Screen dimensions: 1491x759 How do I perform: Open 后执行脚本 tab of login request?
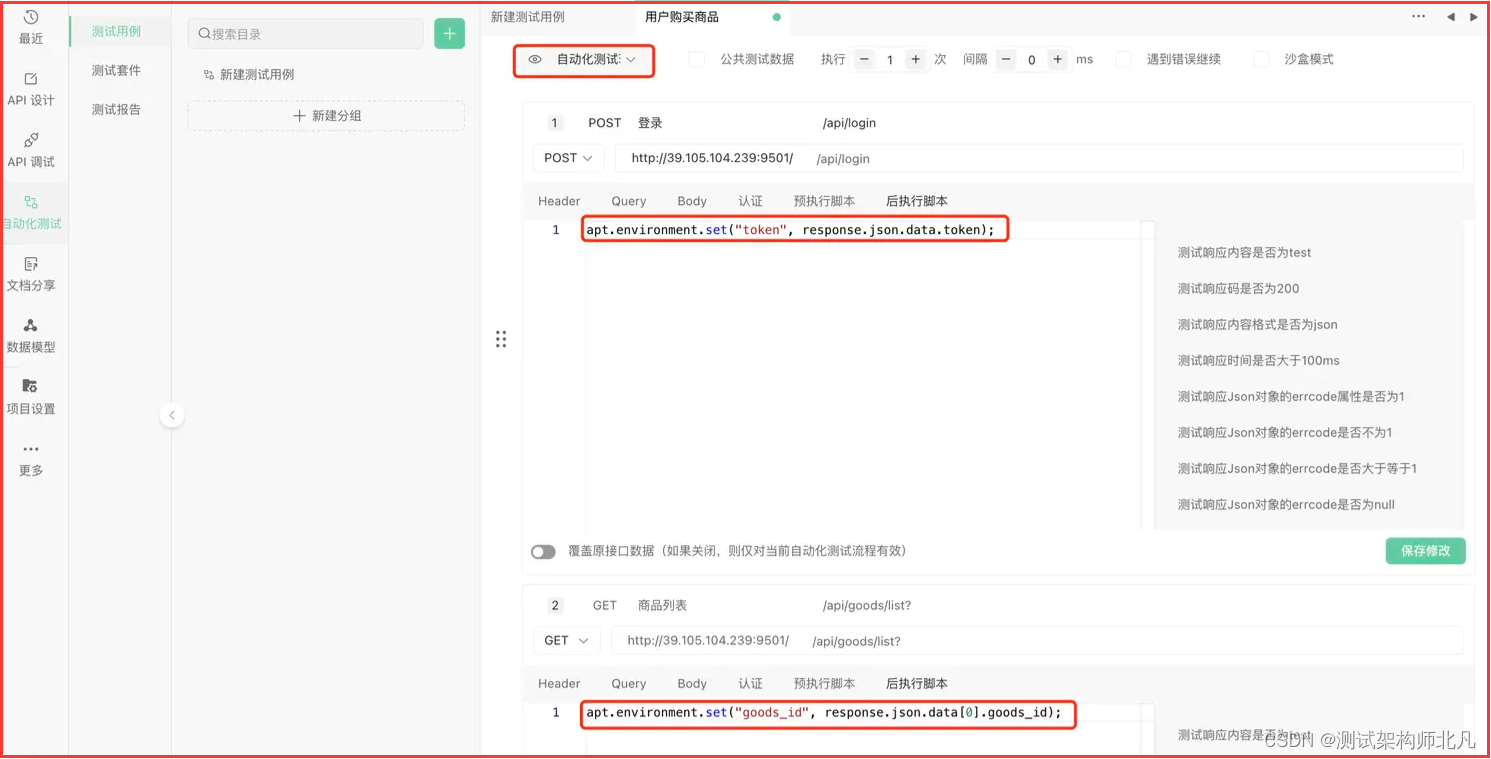917,201
